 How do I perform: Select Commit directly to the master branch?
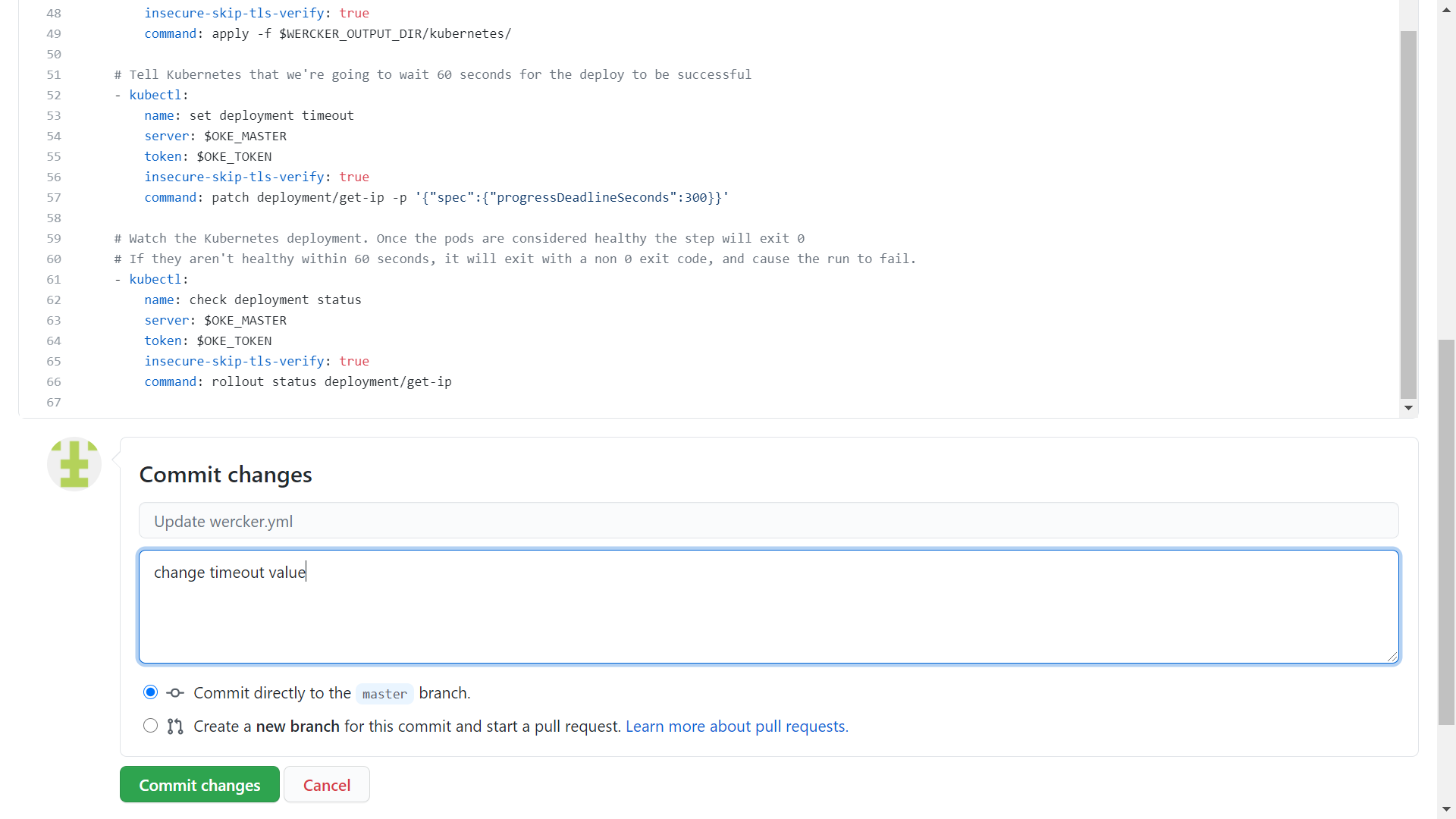point(150,692)
